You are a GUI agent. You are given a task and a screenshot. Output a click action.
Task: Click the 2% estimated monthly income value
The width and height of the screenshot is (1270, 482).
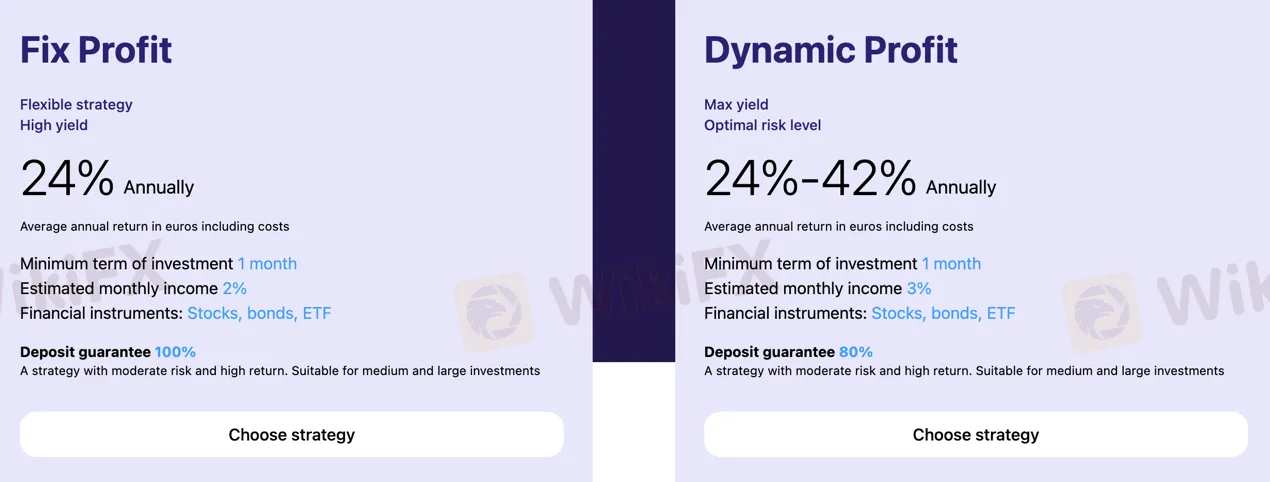234,289
